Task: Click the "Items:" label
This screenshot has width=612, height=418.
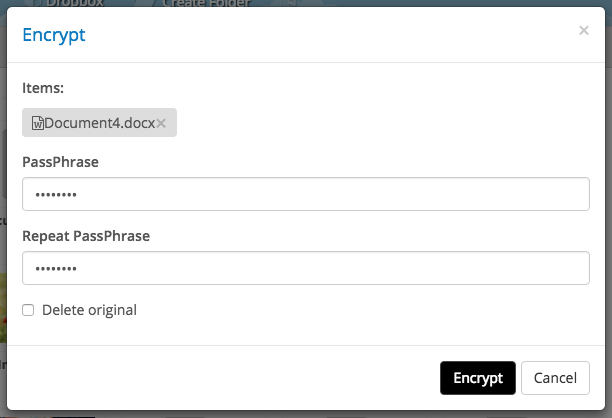Action: pyautogui.click(x=43, y=88)
